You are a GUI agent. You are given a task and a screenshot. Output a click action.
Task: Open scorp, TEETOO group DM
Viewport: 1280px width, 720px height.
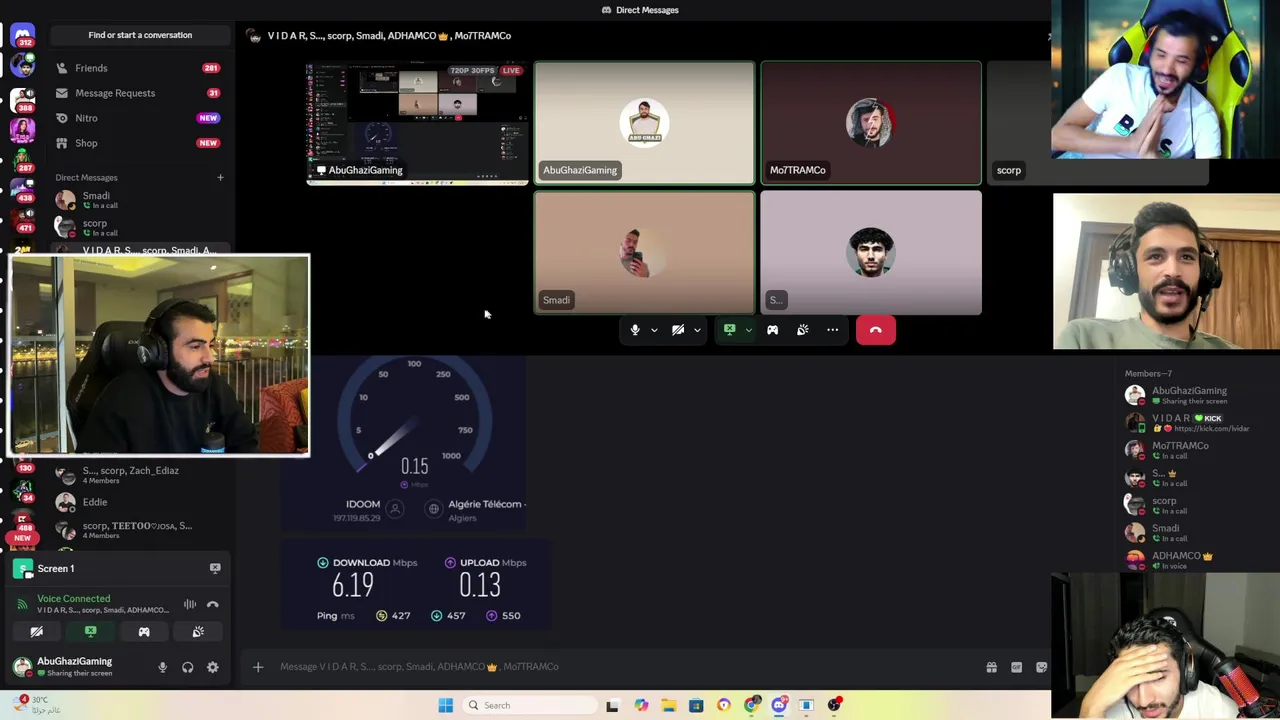pyautogui.click(x=138, y=530)
